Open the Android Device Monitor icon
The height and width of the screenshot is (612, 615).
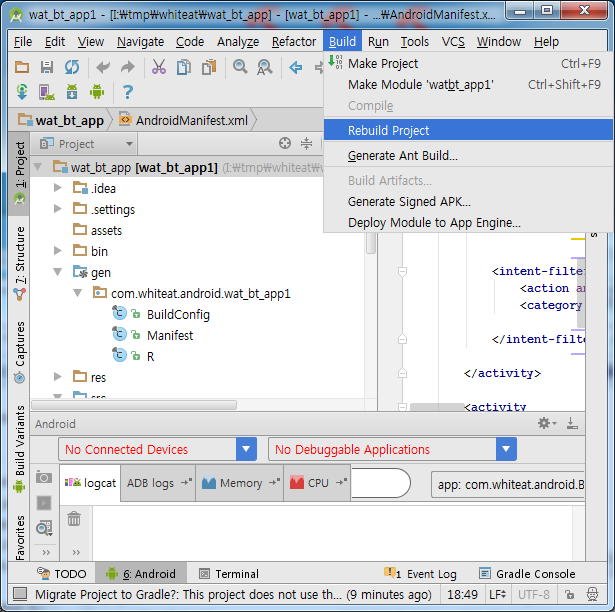(96, 92)
